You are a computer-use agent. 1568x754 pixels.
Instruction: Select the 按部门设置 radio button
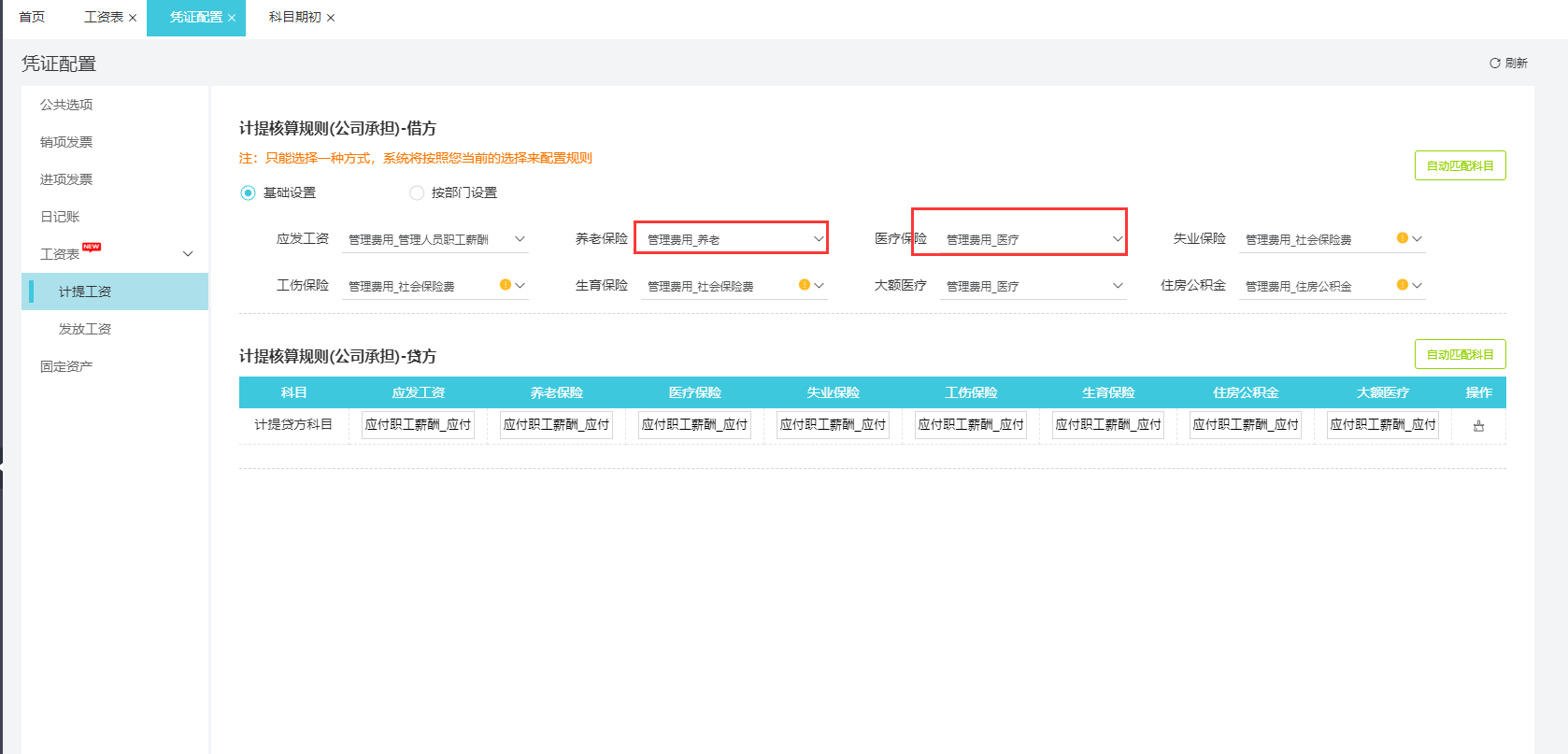pos(417,192)
